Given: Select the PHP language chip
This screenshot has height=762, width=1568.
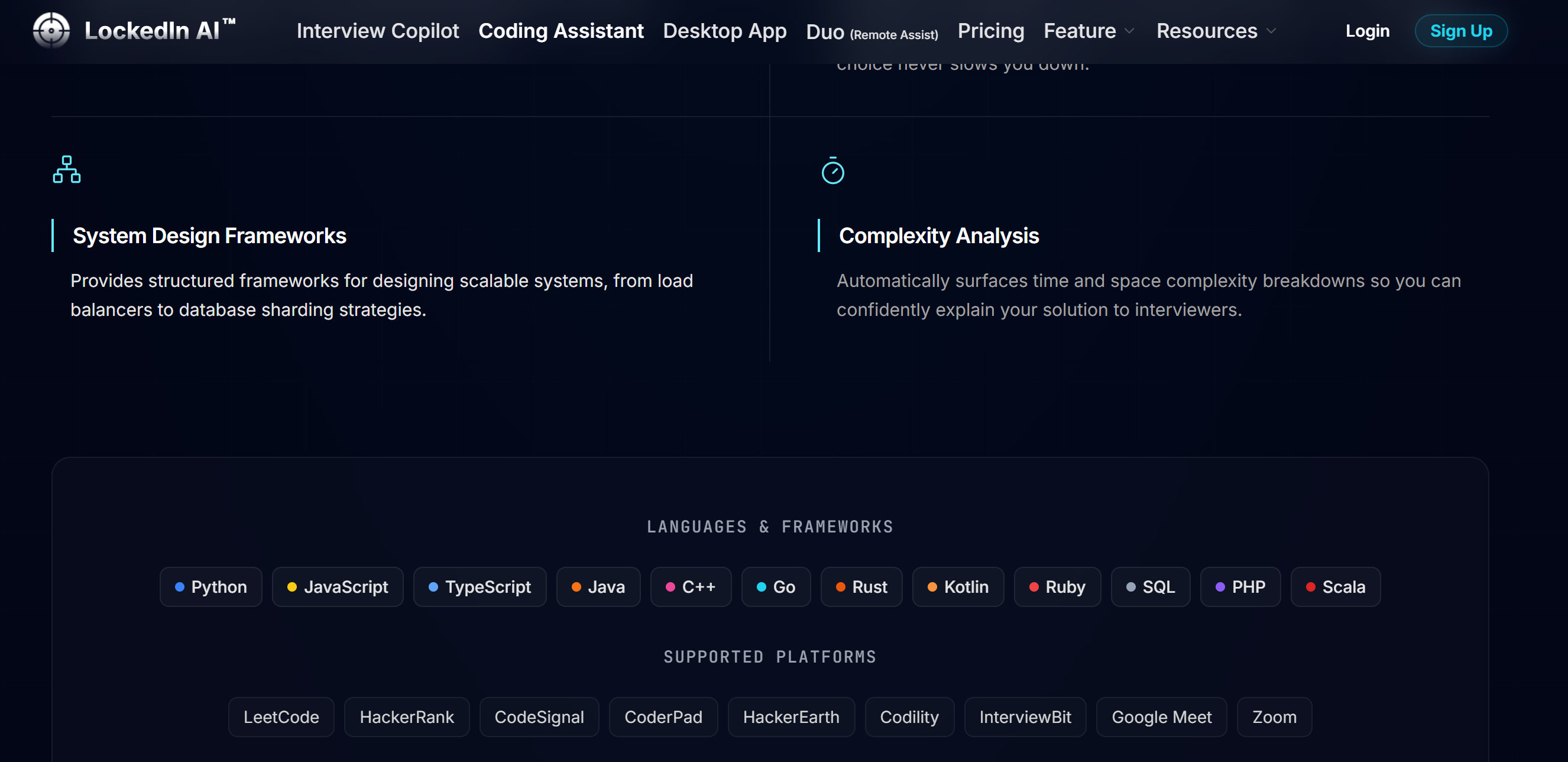Looking at the screenshot, I should click(x=1240, y=586).
